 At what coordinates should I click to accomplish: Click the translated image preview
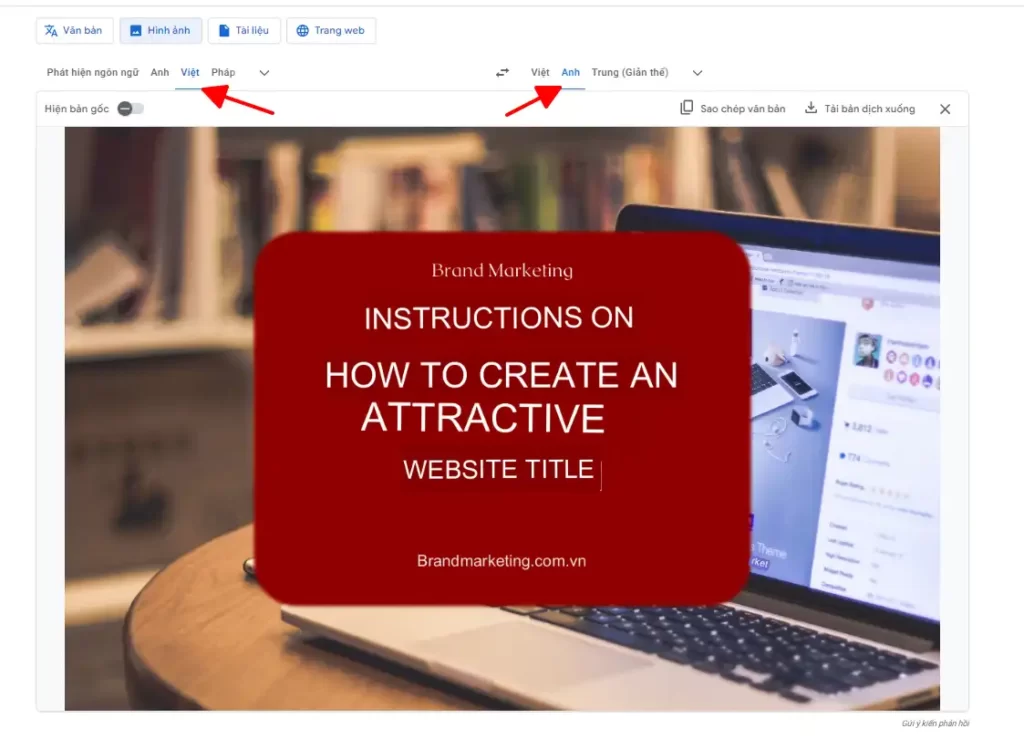(502, 418)
